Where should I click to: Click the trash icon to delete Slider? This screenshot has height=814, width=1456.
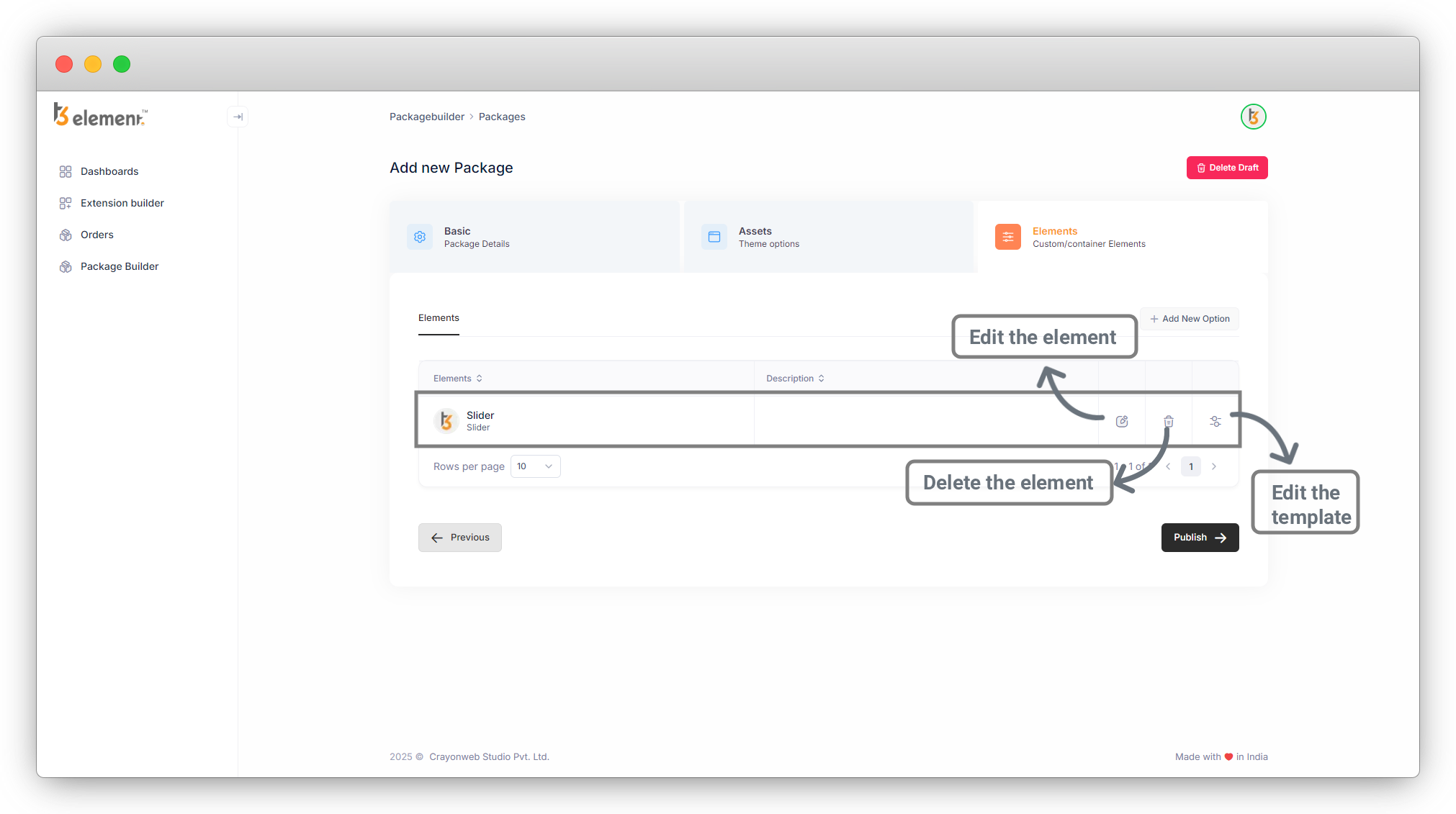(1169, 422)
